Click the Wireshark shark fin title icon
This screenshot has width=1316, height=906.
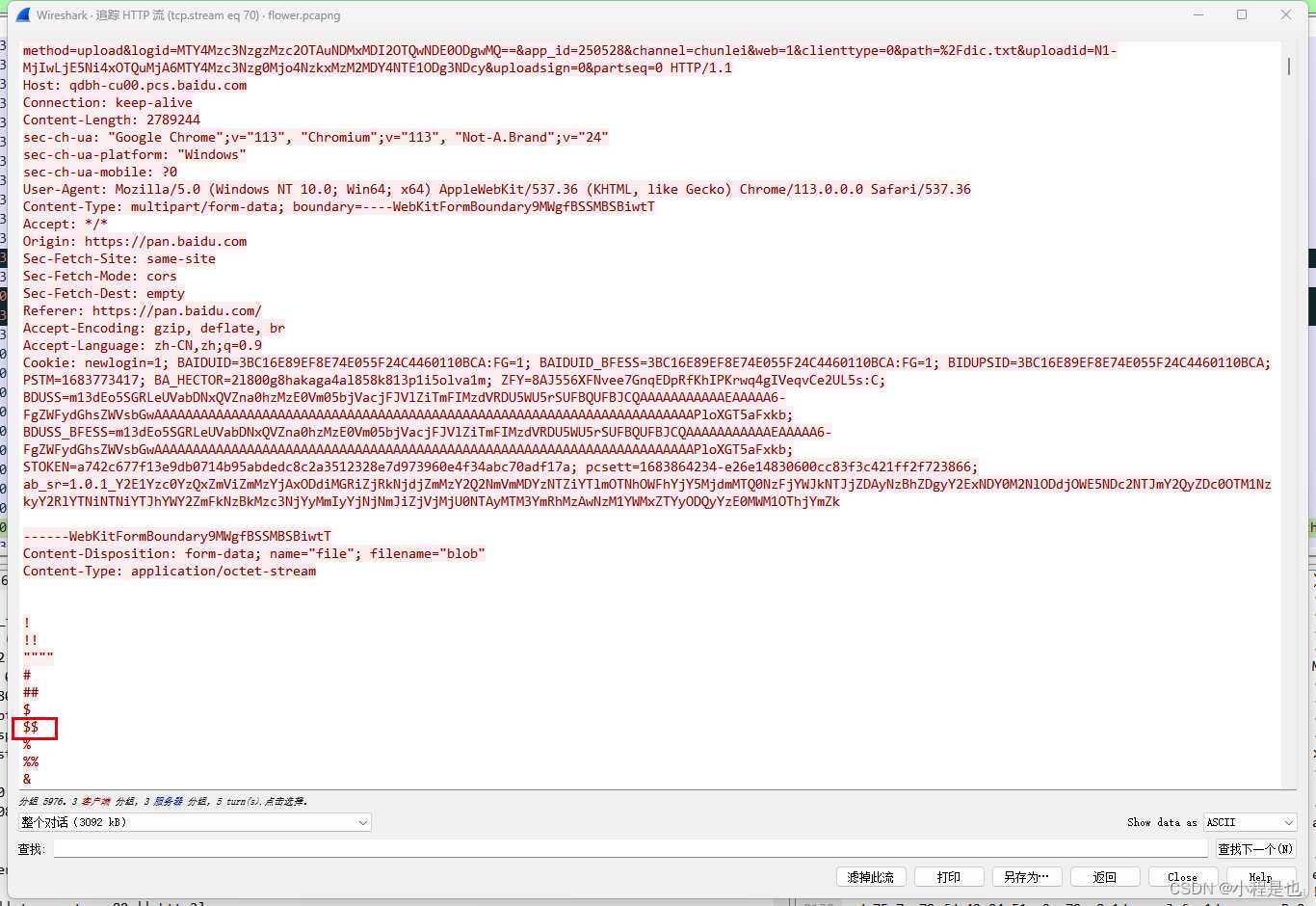pyautogui.click(x=22, y=14)
